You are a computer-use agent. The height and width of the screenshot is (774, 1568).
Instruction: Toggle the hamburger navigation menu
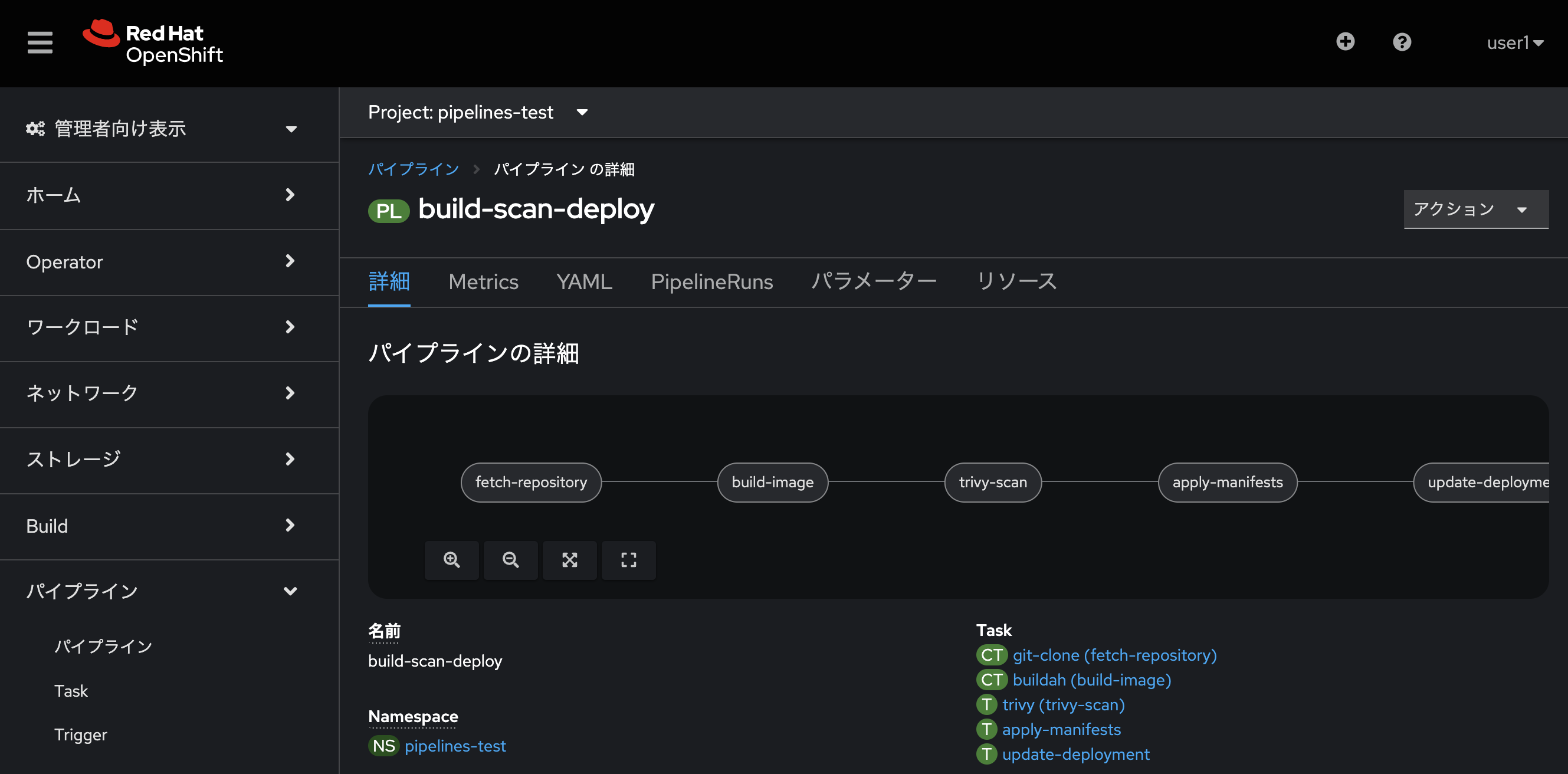[x=40, y=42]
